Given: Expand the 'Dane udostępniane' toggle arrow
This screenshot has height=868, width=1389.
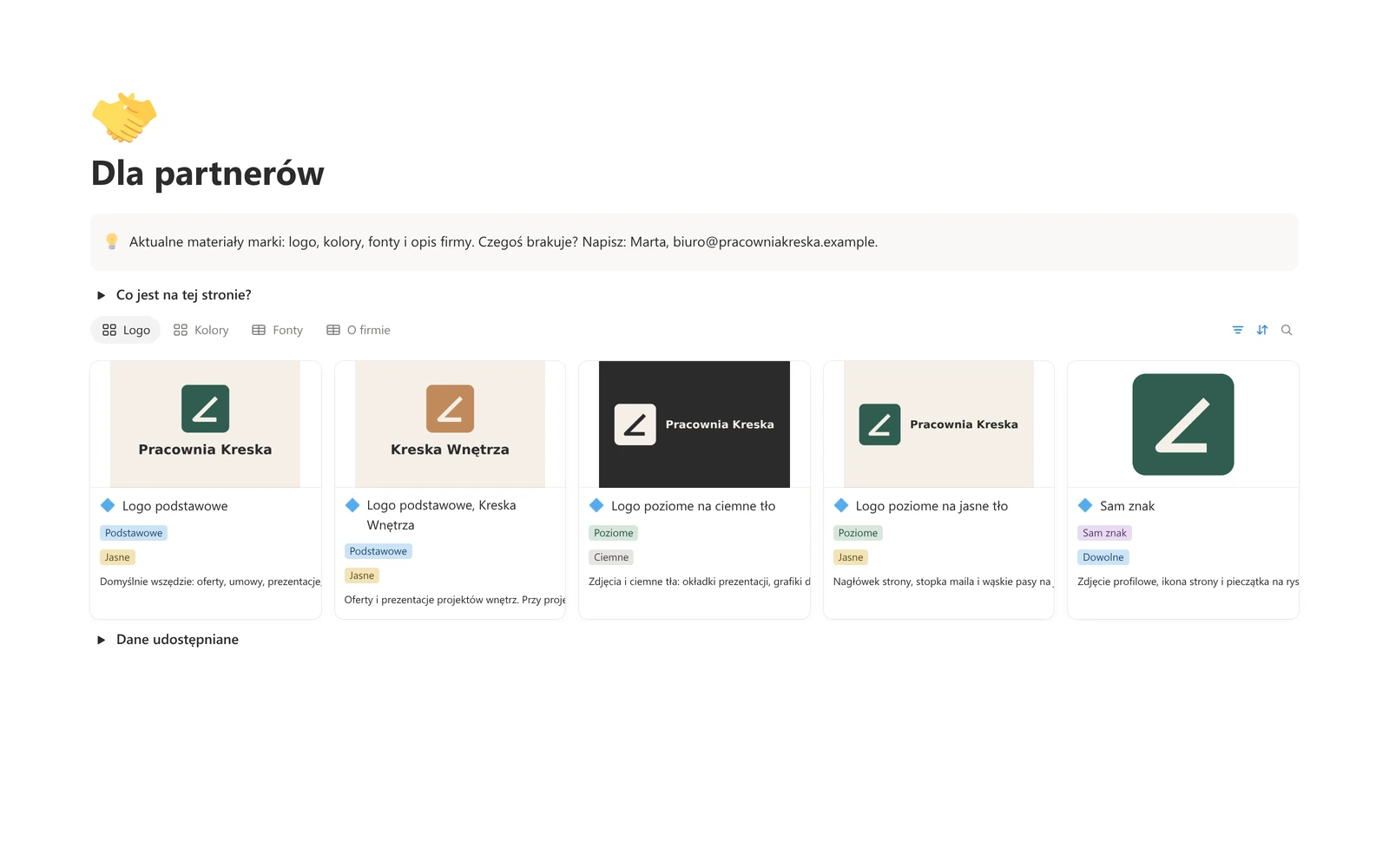Looking at the screenshot, I should [x=101, y=640].
